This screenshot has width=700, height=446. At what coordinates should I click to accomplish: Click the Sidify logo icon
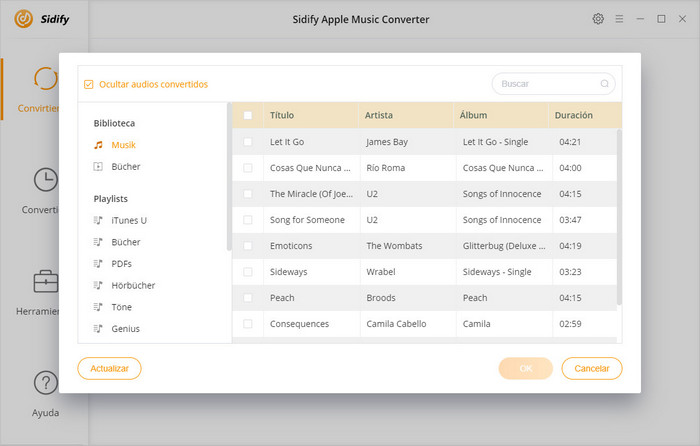(x=23, y=19)
